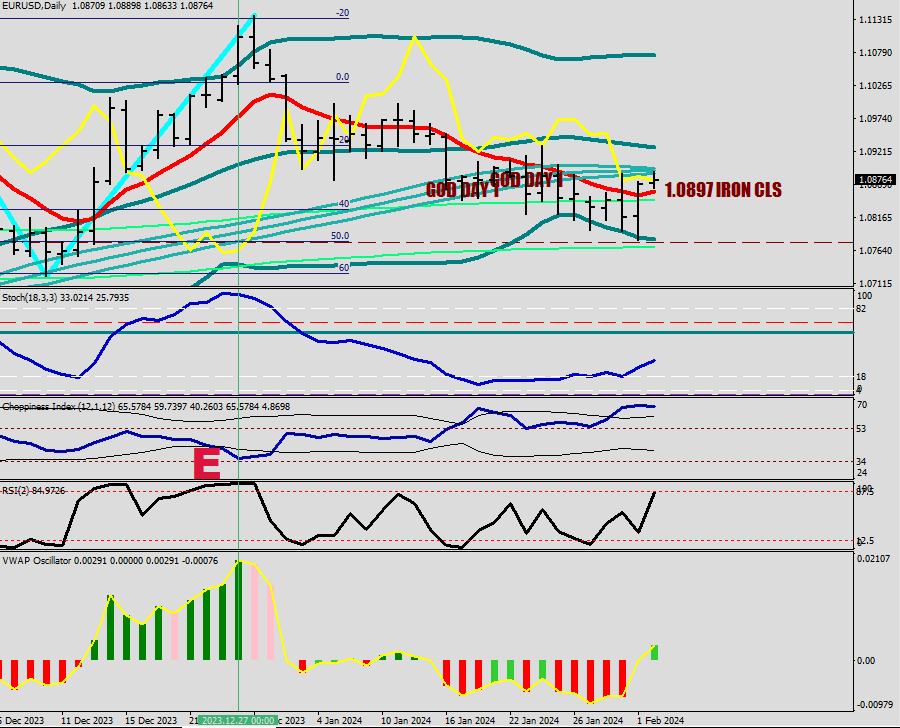The height and width of the screenshot is (728, 900).
Task: Click the 0.0 Fibonacci level label
Action: point(341,77)
